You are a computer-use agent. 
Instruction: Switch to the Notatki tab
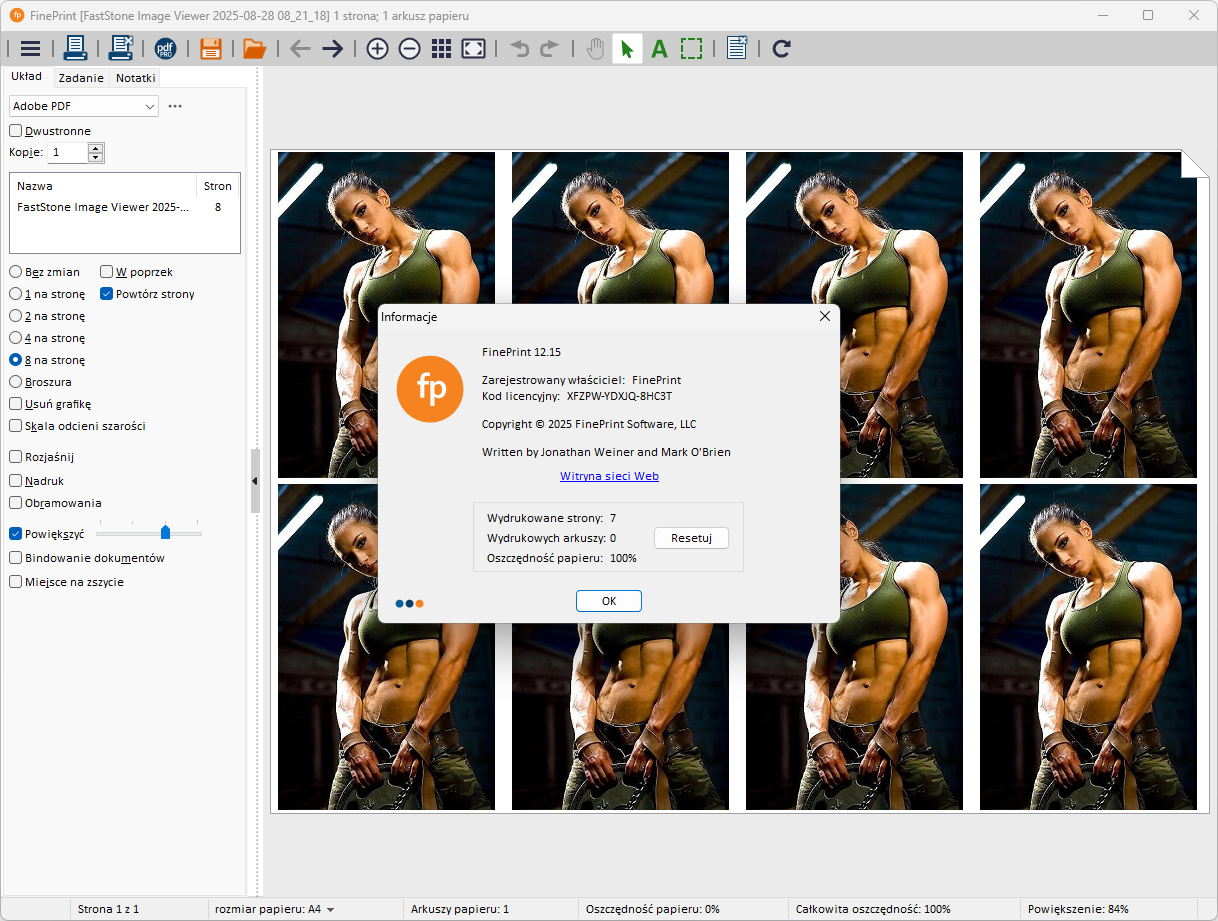pyautogui.click(x=135, y=78)
